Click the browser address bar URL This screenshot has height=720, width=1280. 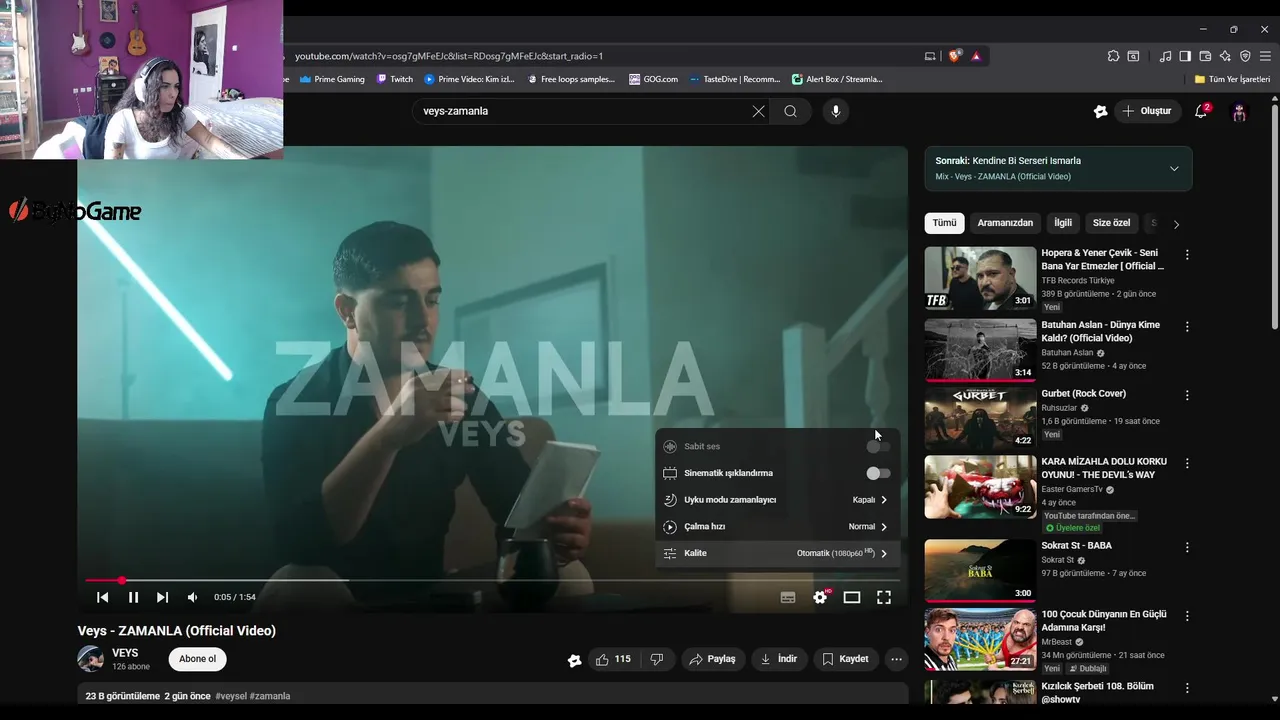[449, 56]
